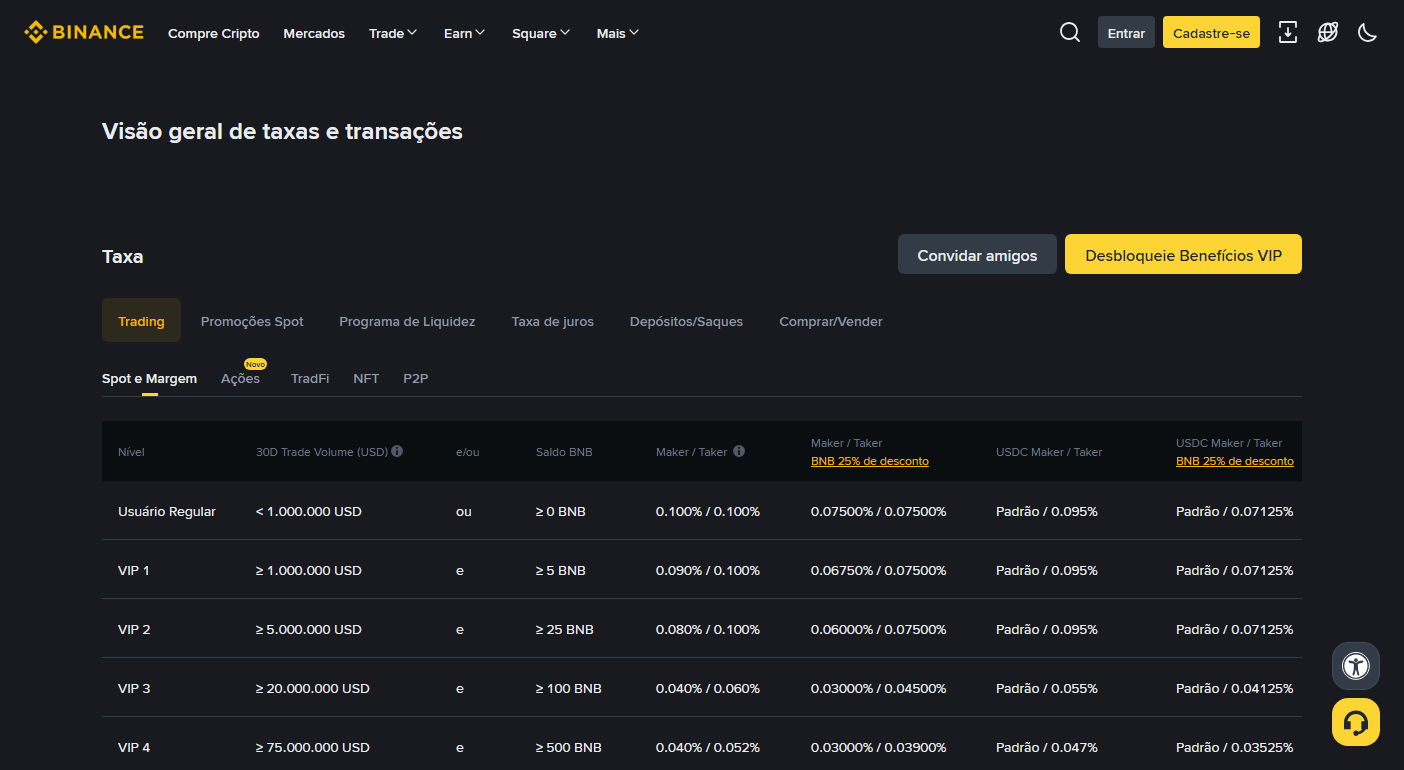This screenshot has width=1404, height=770.
Task: Click the ≥ 500 BNB balance cell
Action: 569,747
